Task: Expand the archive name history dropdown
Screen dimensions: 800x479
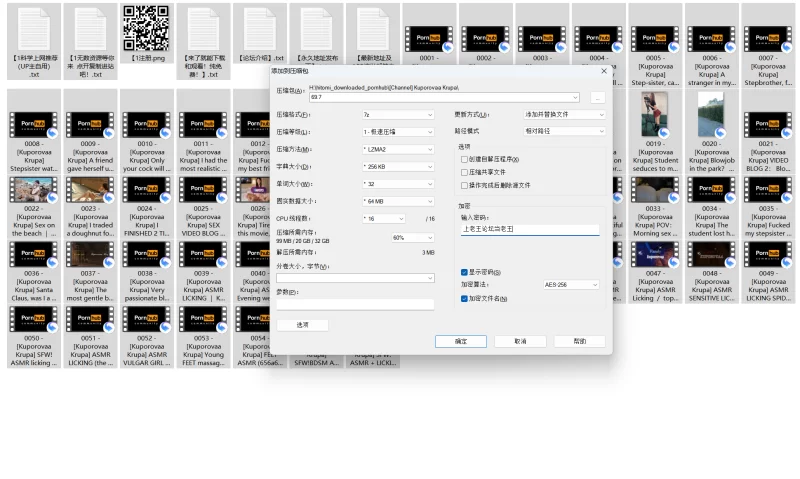Action: [575, 97]
